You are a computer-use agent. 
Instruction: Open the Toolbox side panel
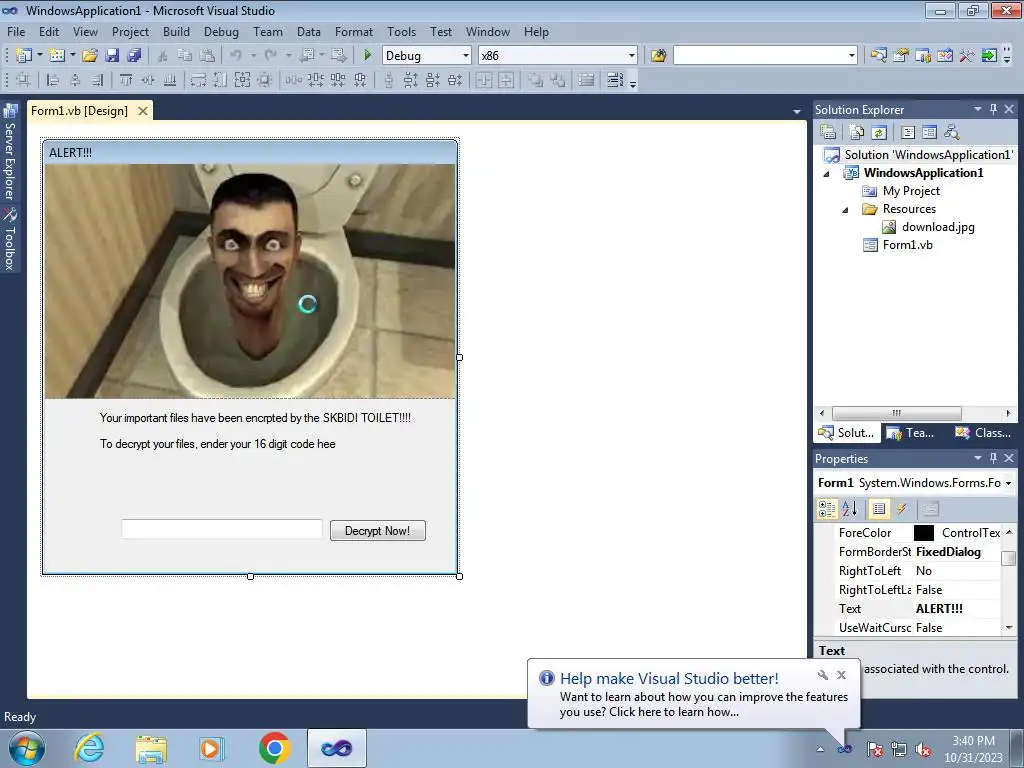click(10, 240)
